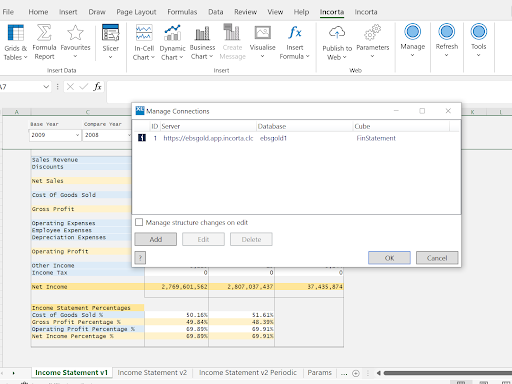
Task: Open the Income Statement v2 Periodic sheet
Action: 248,373
